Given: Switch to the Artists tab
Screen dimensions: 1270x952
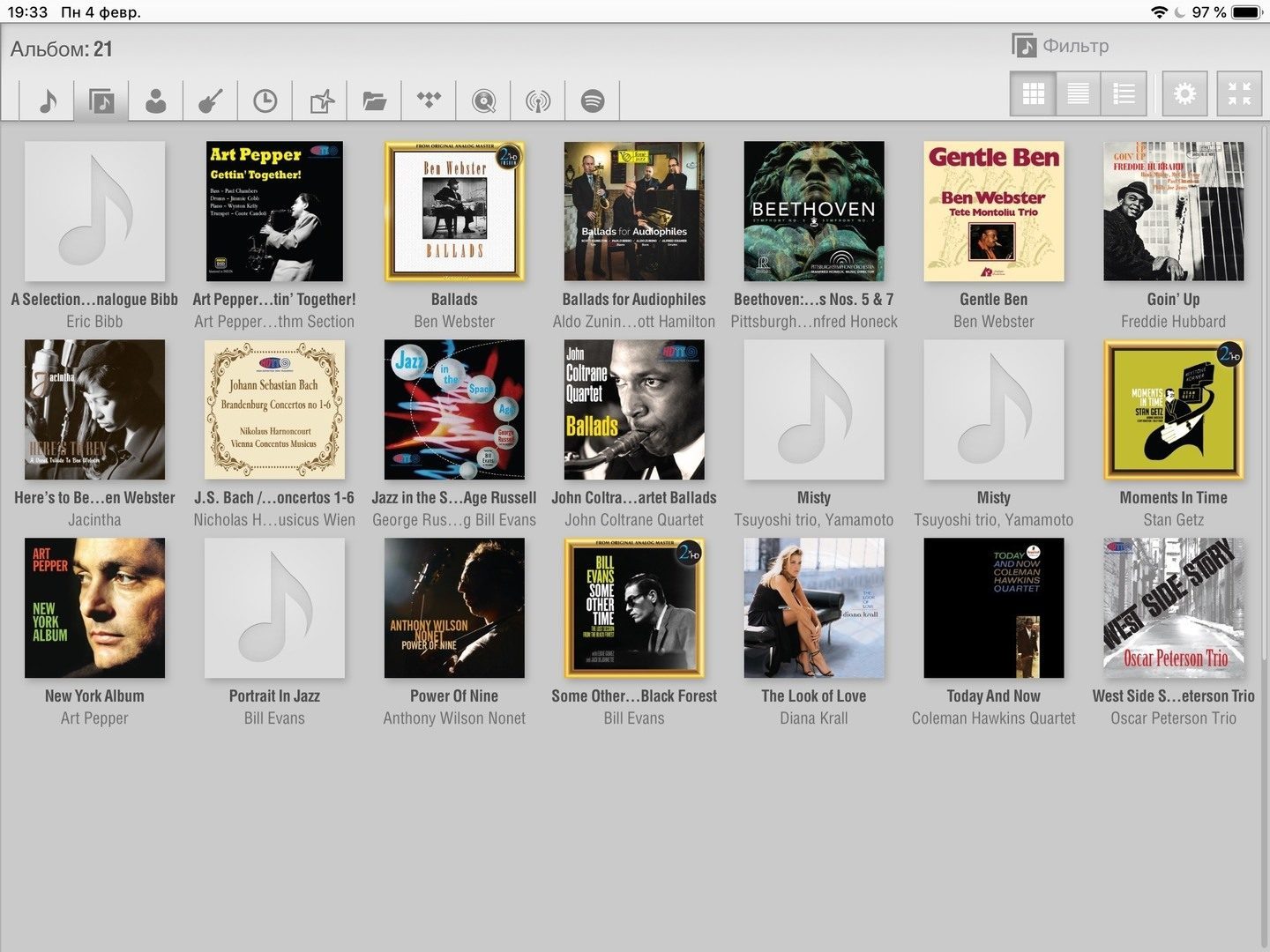Looking at the screenshot, I should pos(156,100).
